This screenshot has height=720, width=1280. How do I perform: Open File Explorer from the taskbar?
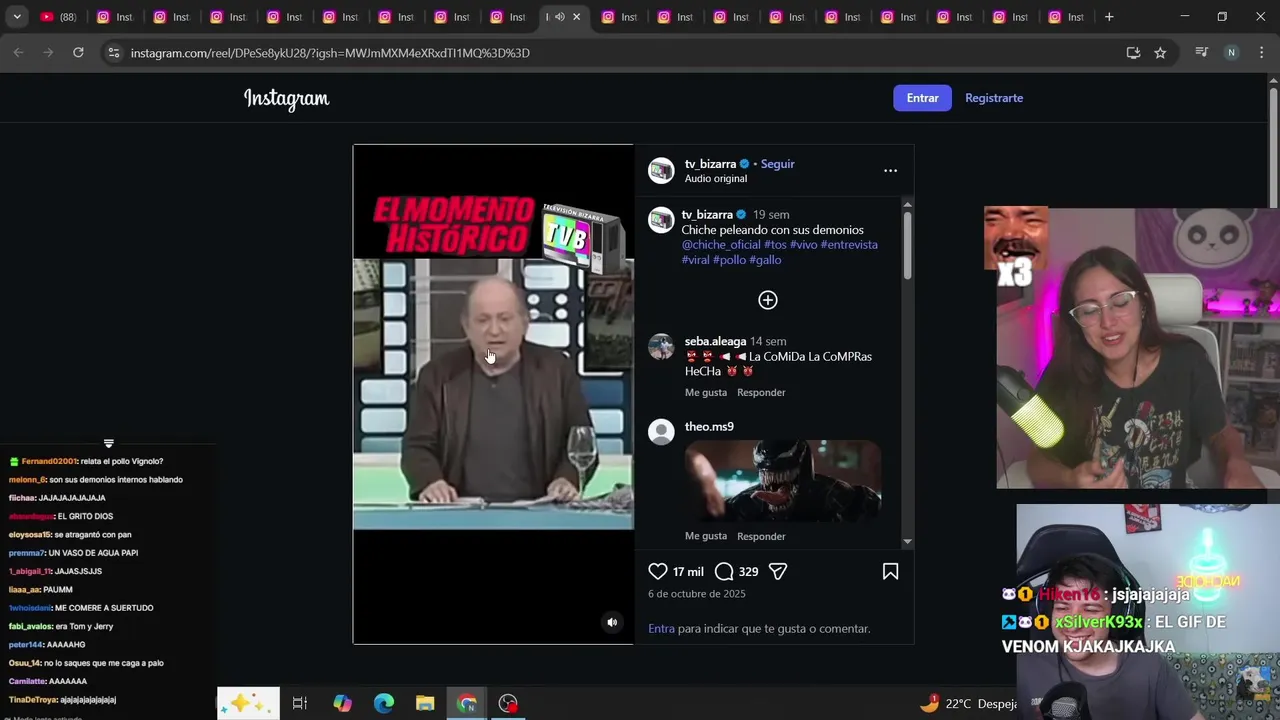425,703
